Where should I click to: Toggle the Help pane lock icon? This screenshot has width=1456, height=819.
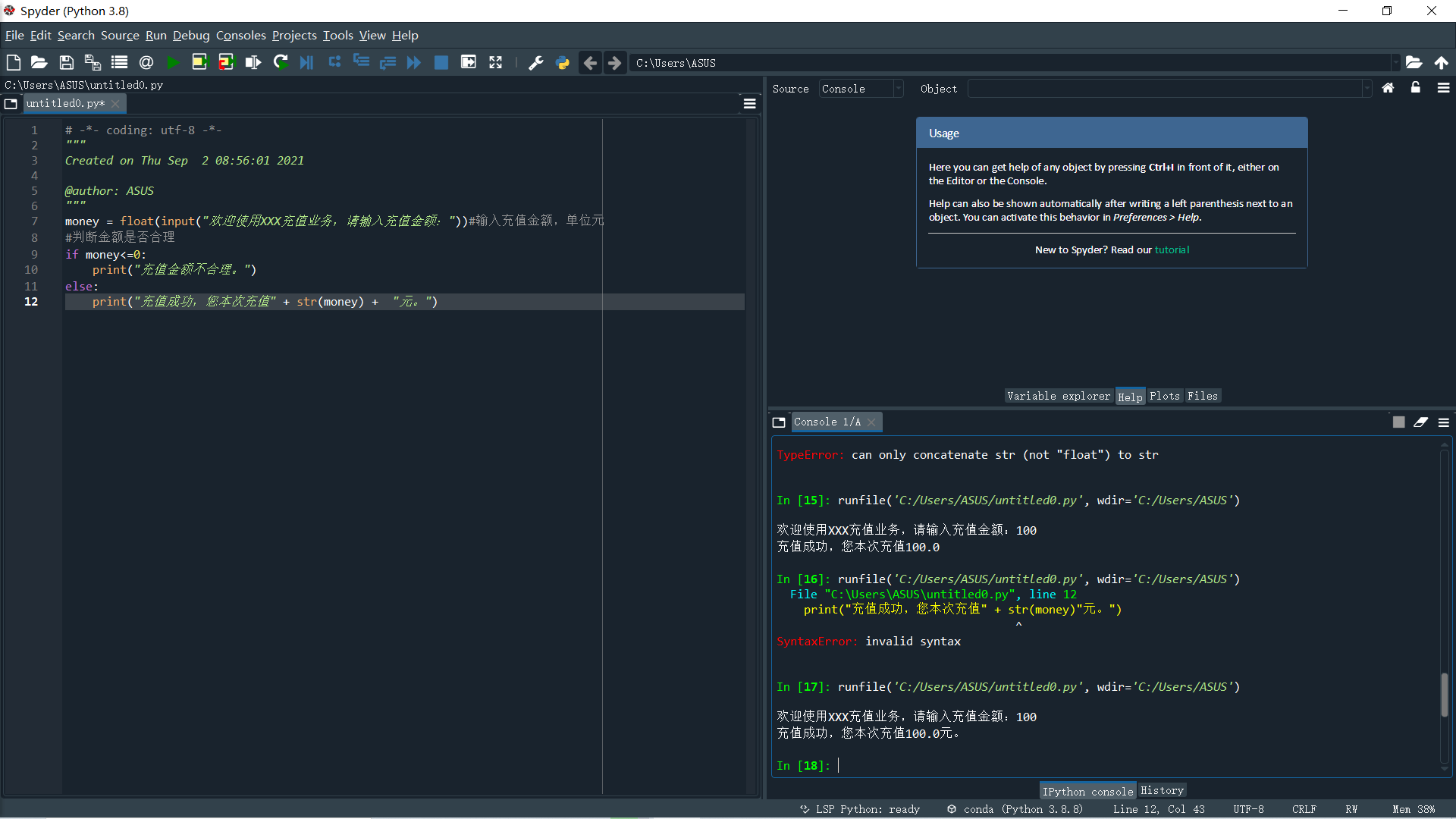click(1415, 88)
